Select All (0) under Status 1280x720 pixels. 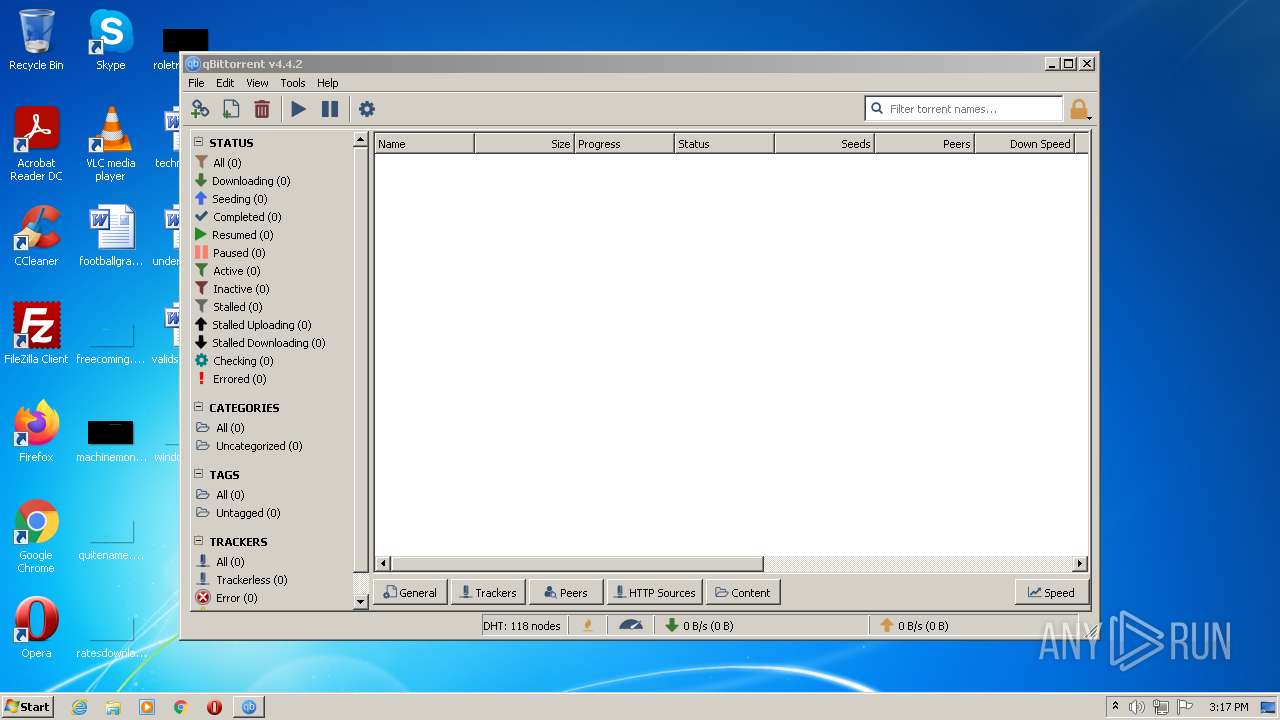click(217, 163)
